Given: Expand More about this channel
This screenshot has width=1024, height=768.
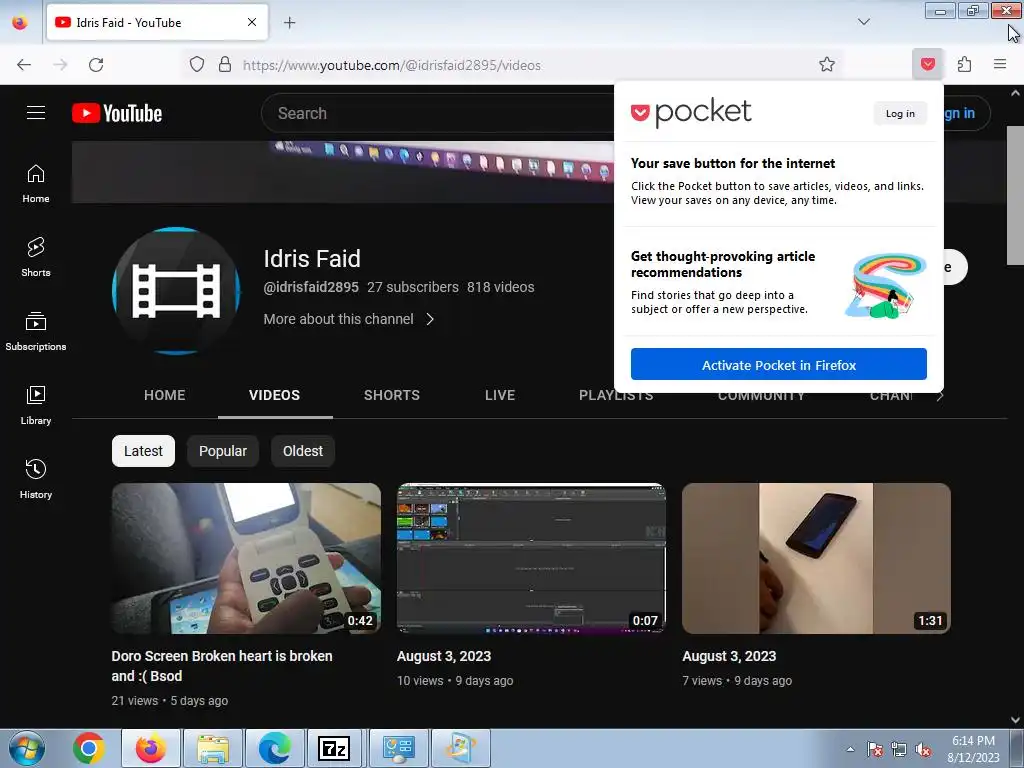Looking at the screenshot, I should click(349, 319).
